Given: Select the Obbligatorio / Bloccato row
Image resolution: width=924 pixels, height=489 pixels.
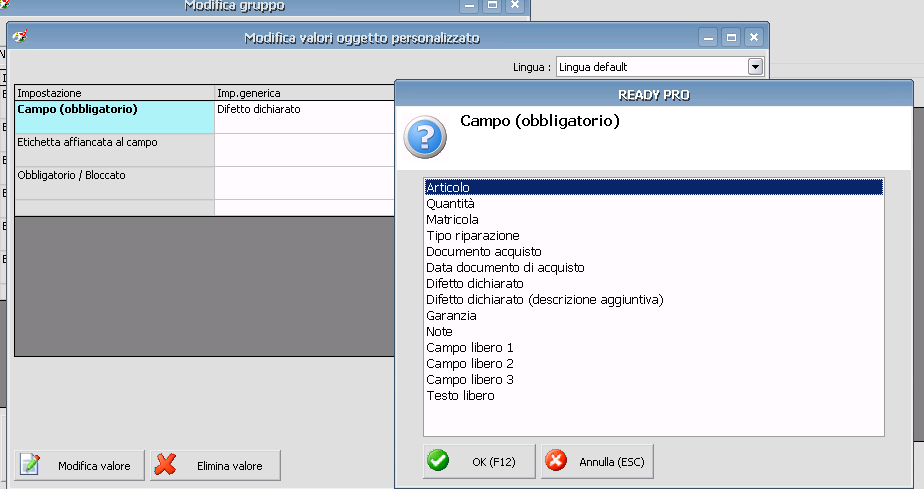Looking at the screenshot, I should [115, 183].
